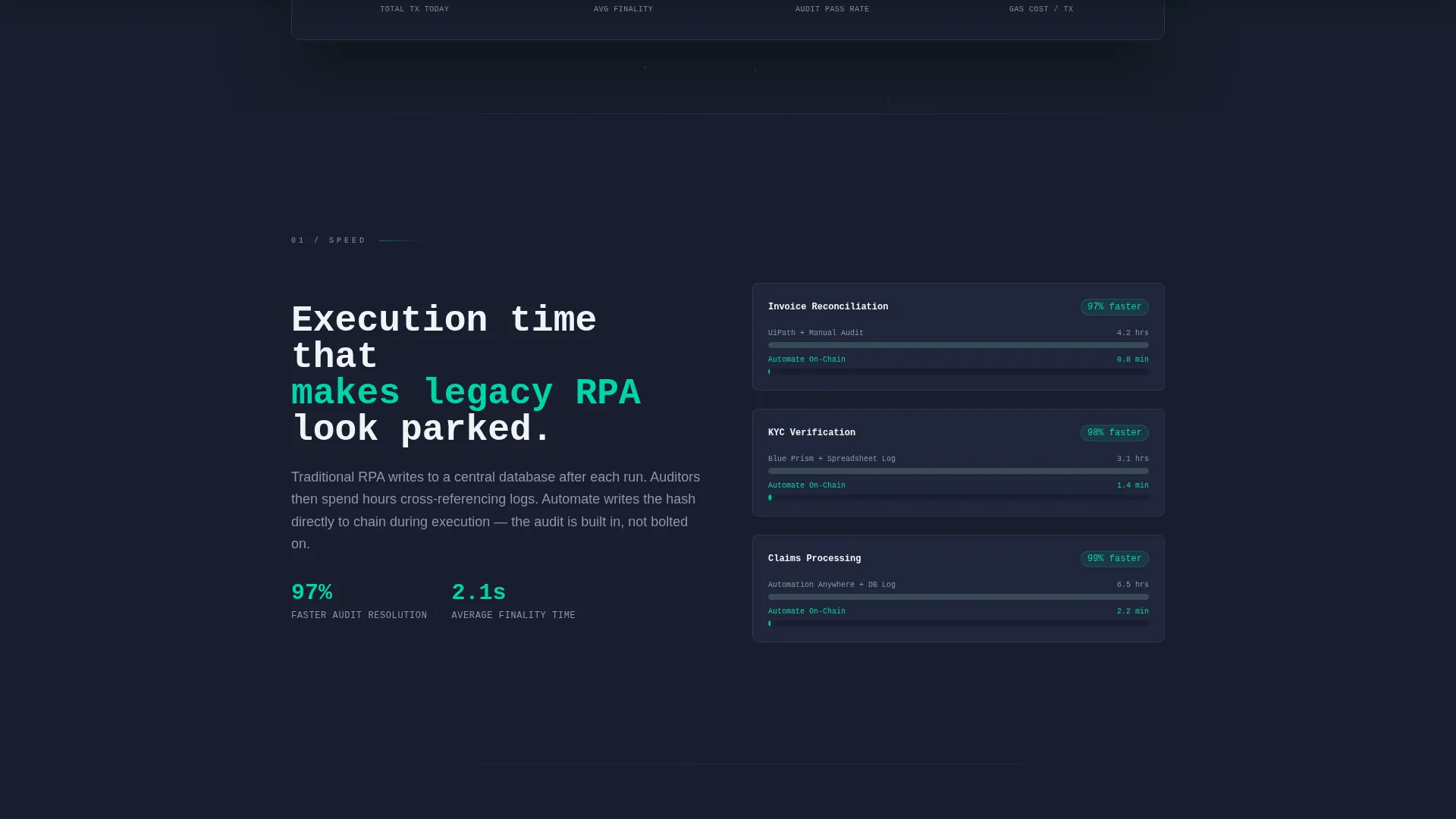
Task: Click the FASTER AUDIT RESOLUTION caption
Action: click(x=359, y=616)
